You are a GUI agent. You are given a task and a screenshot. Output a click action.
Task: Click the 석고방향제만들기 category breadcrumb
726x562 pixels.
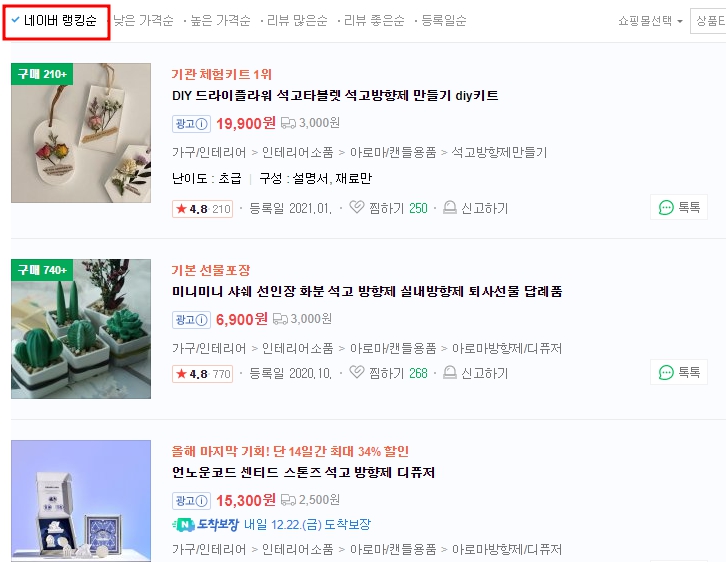499,152
